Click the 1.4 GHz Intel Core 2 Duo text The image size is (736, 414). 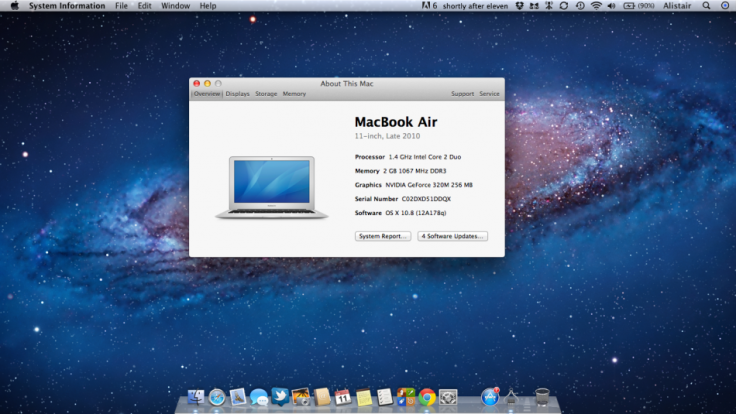425,157
